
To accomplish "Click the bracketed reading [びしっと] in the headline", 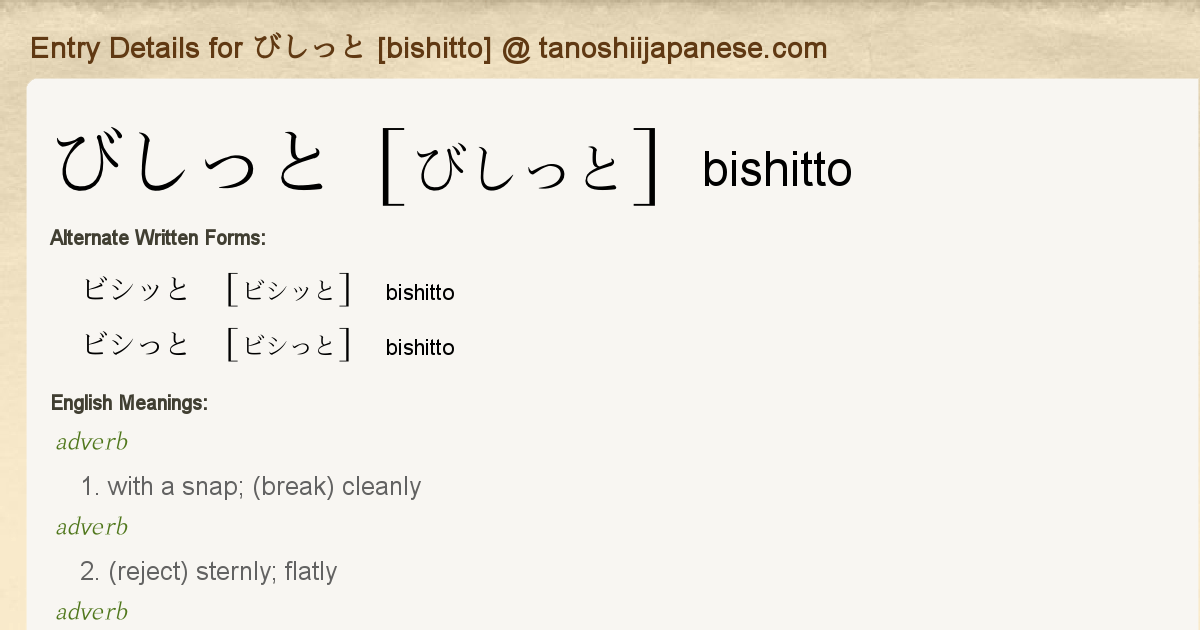I will pyautogui.click(x=520, y=167).
